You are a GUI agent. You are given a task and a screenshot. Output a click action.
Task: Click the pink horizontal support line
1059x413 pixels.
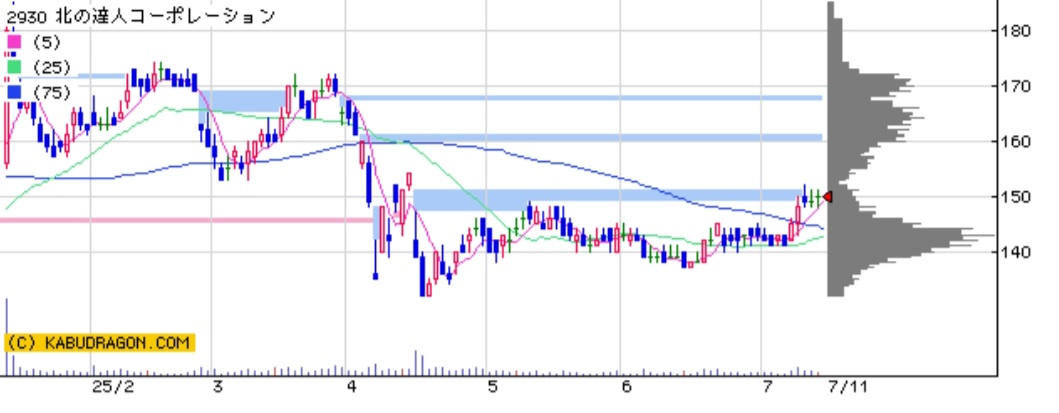click(187, 220)
